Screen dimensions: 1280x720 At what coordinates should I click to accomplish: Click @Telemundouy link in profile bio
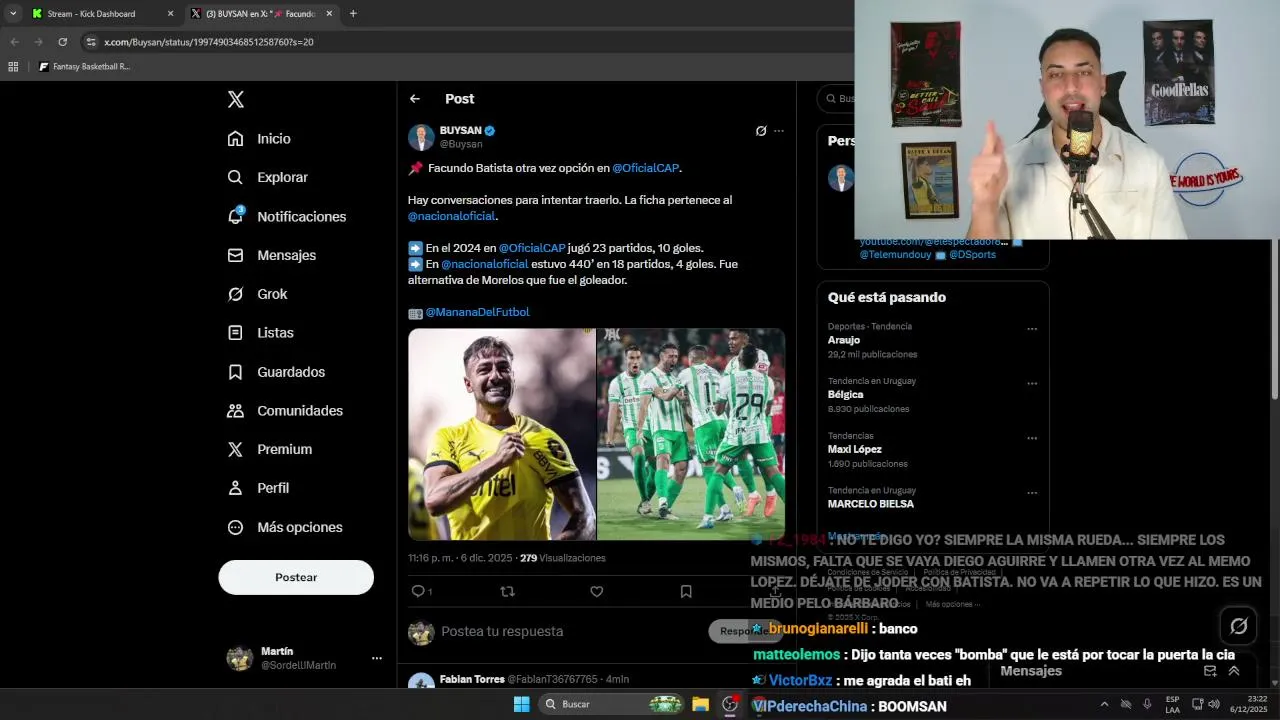pyautogui.click(x=895, y=255)
